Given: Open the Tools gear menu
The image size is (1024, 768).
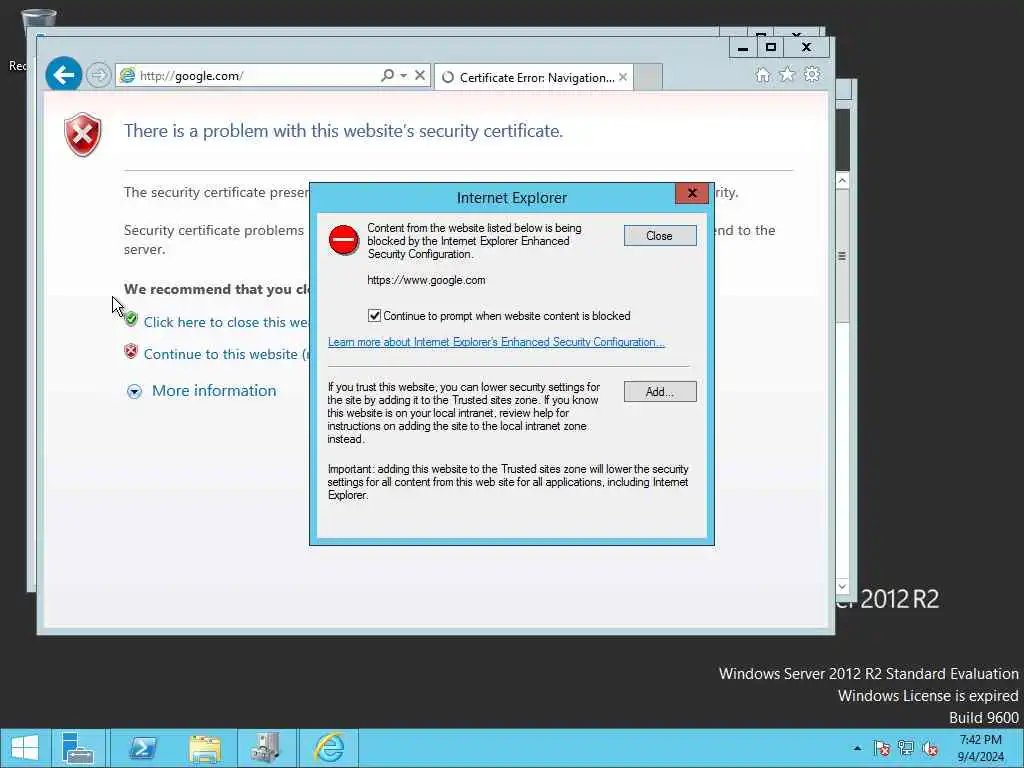Looking at the screenshot, I should [812, 74].
